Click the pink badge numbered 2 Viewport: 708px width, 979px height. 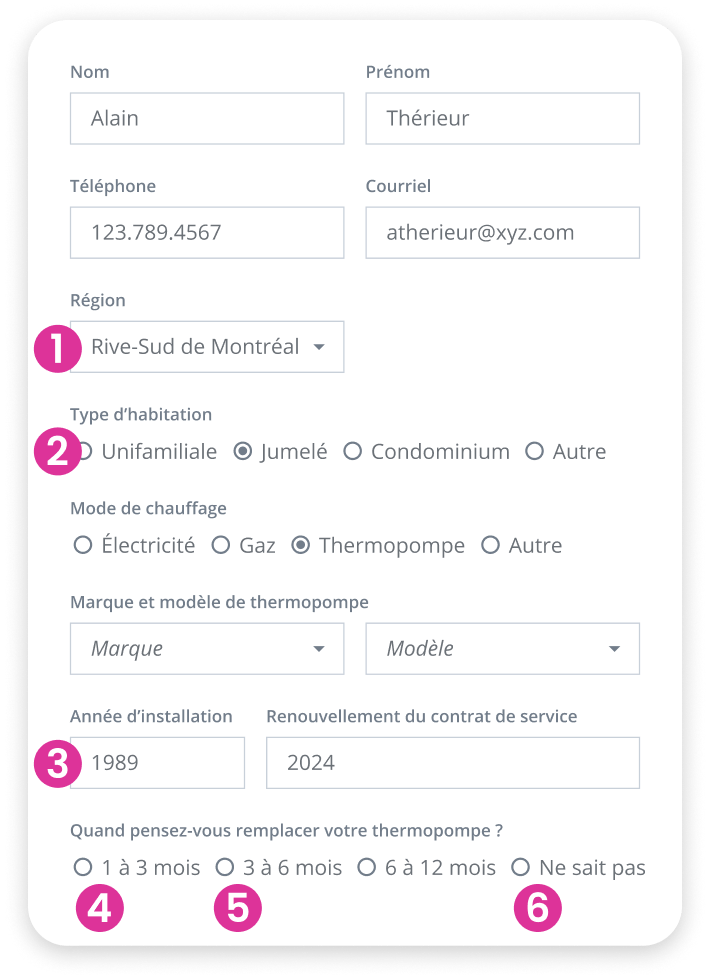[57, 452]
